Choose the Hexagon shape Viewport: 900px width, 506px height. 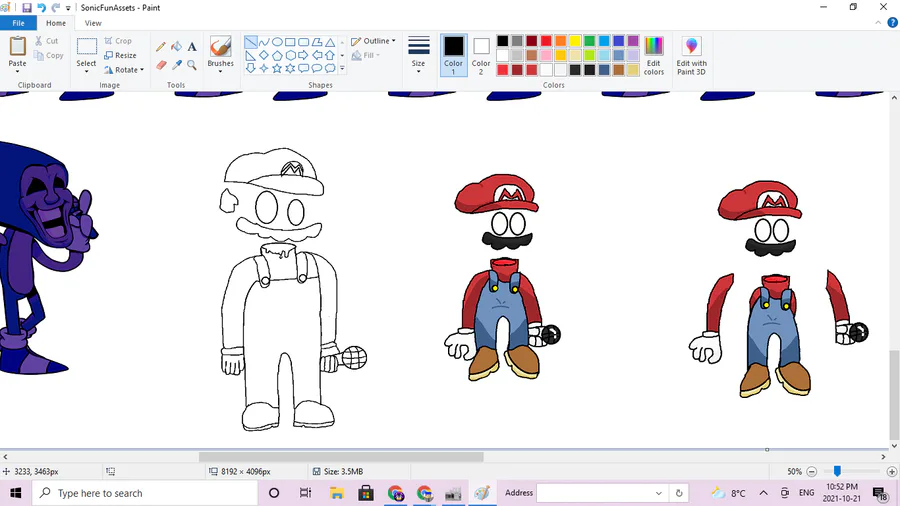point(290,56)
